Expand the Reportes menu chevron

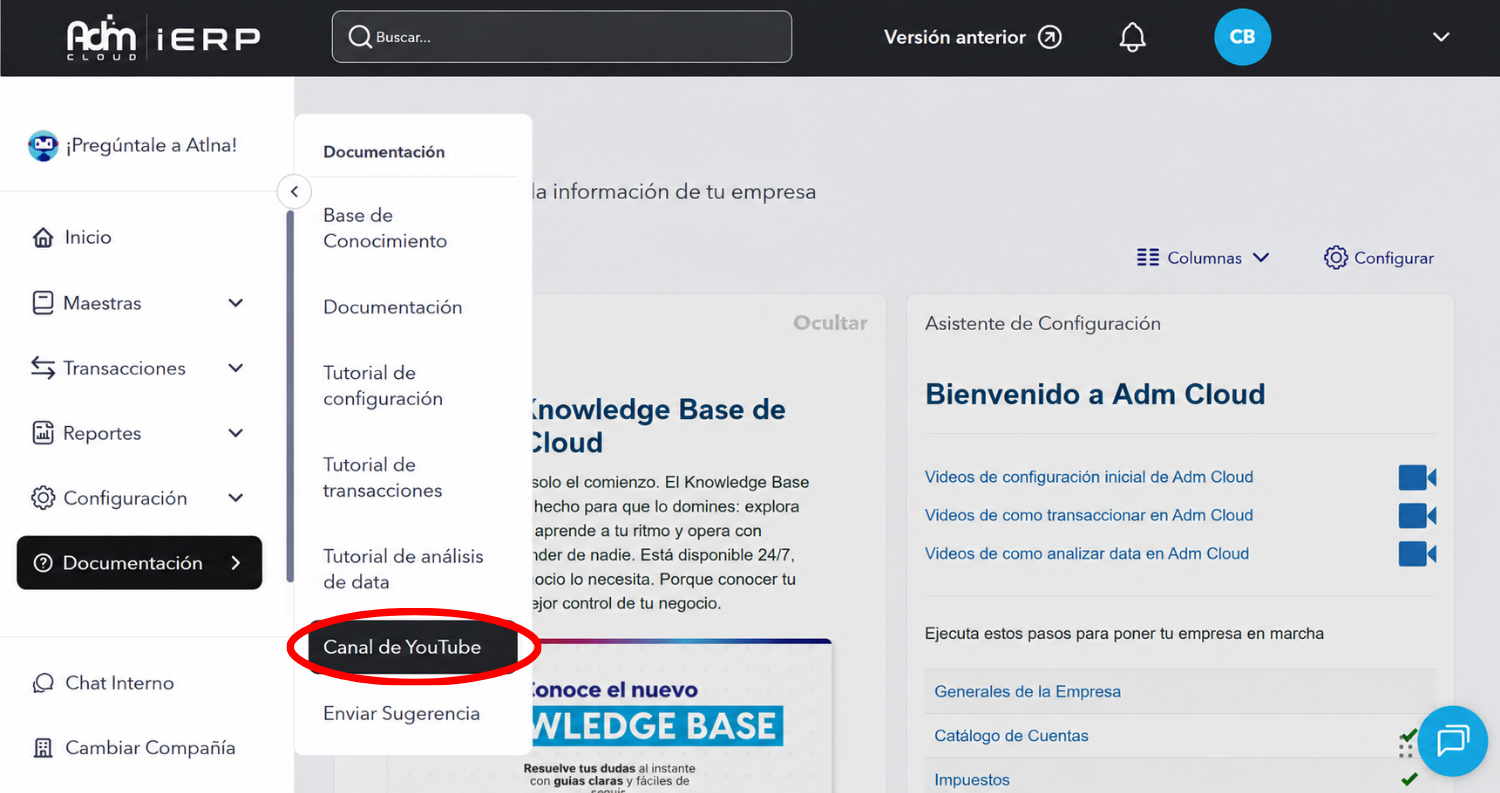click(x=236, y=433)
